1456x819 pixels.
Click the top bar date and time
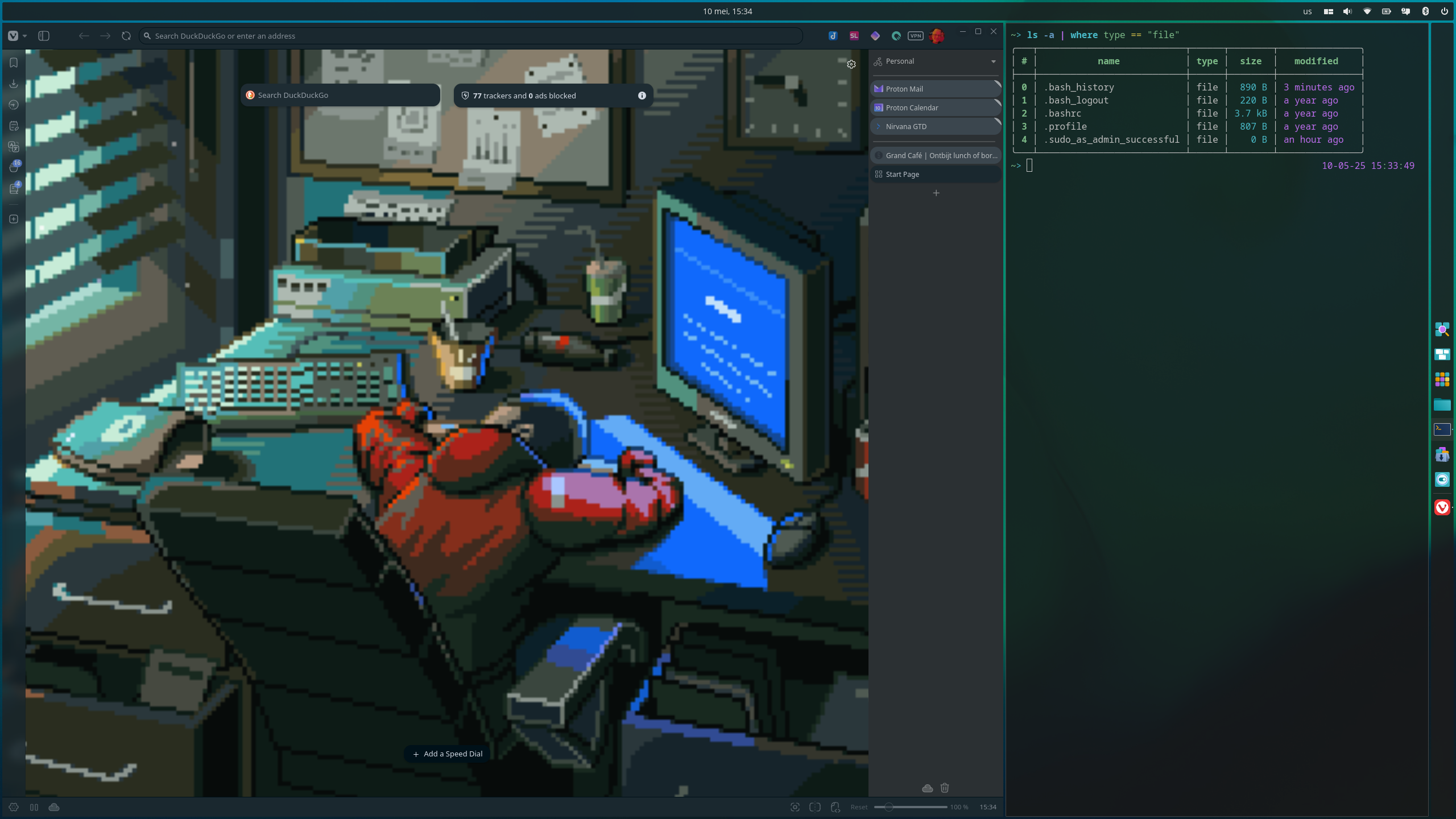click(x=727, y=11)
